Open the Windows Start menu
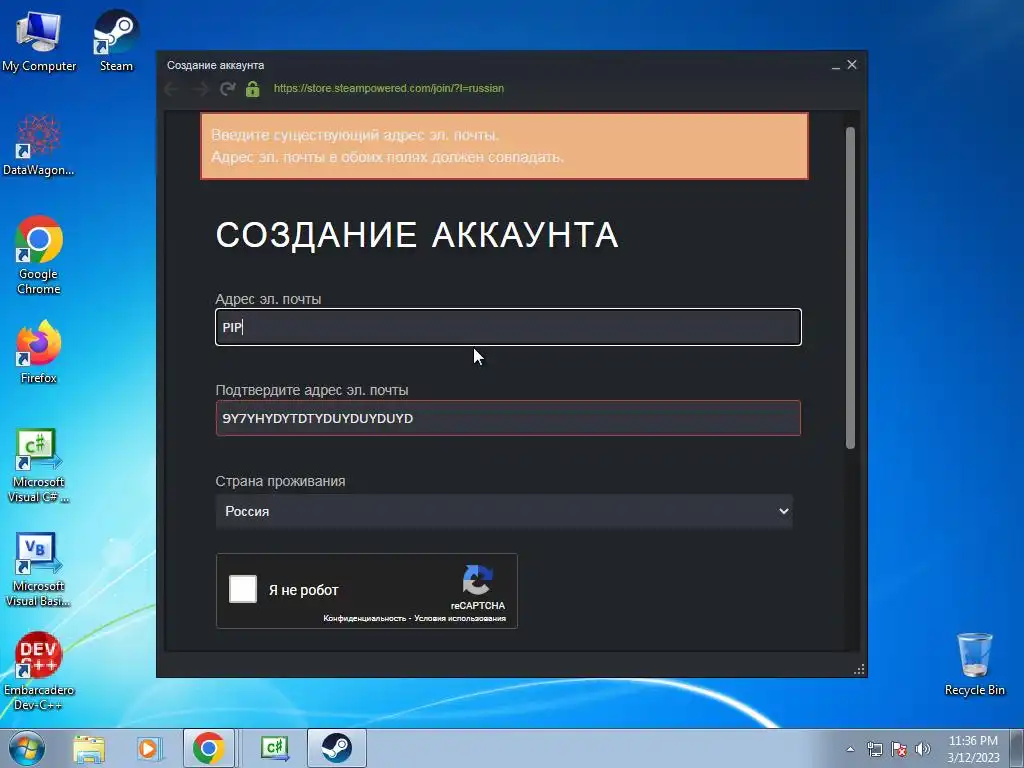This screenshot has height=768, width=1024. pyautogui.click(x=27, y=748)
